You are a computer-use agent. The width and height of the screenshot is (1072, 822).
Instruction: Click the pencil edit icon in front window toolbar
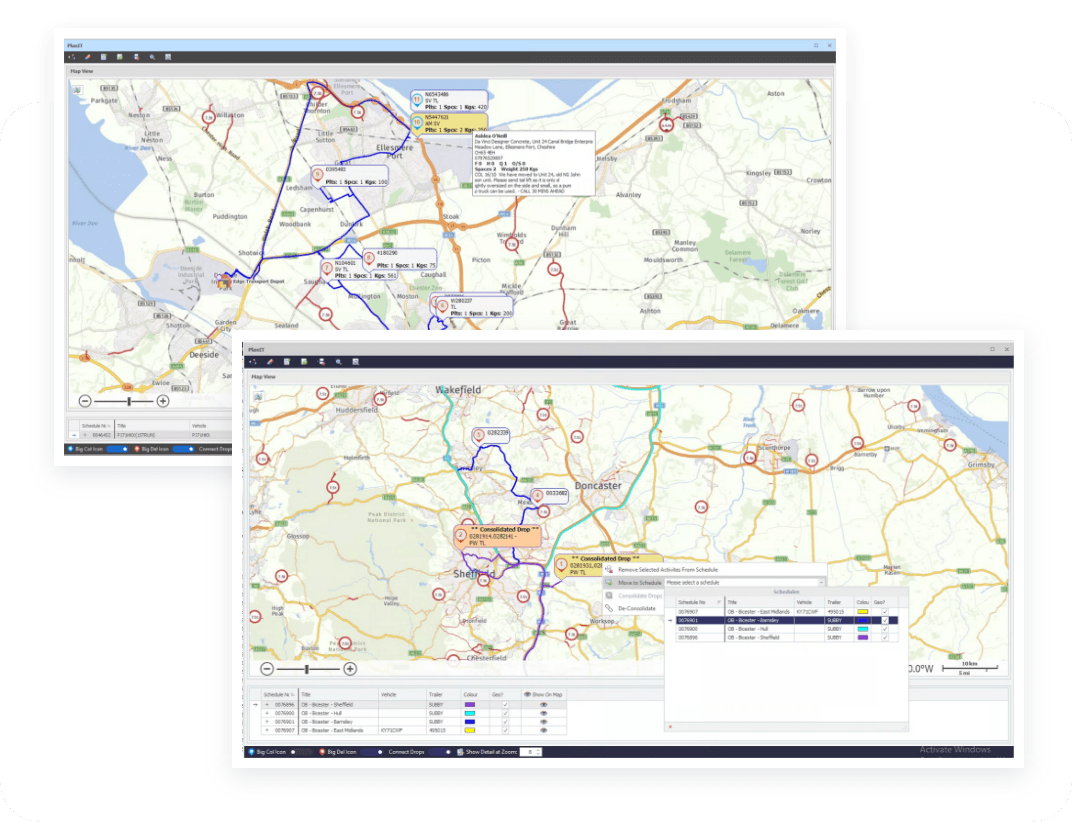[271, 361]
